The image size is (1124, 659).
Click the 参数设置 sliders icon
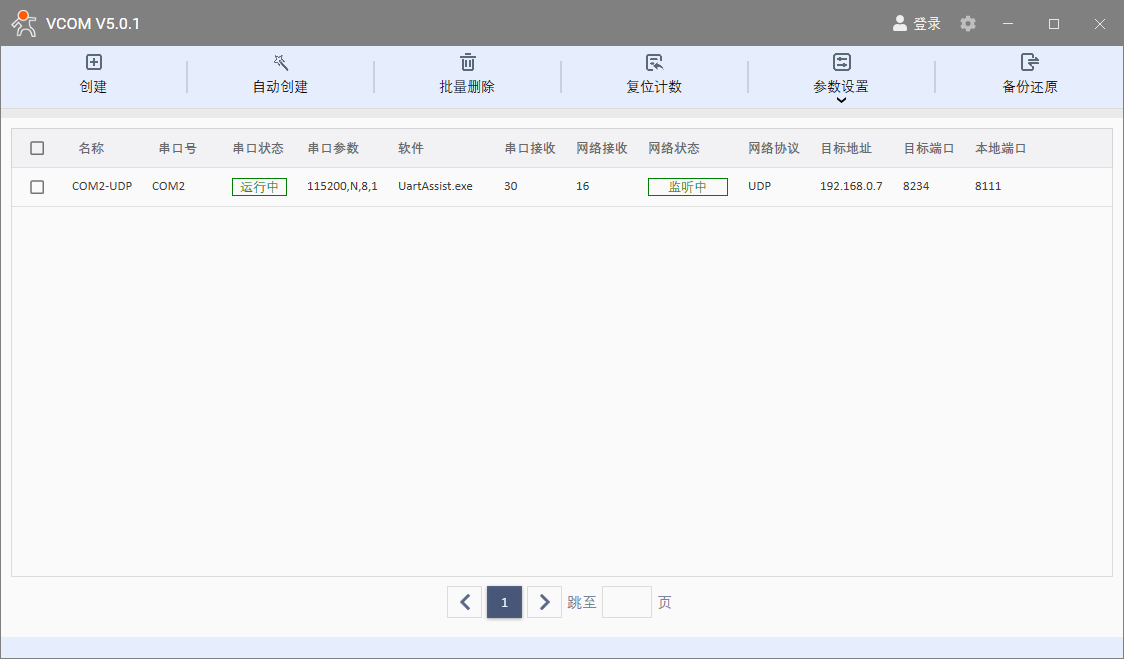coord(841,63)
